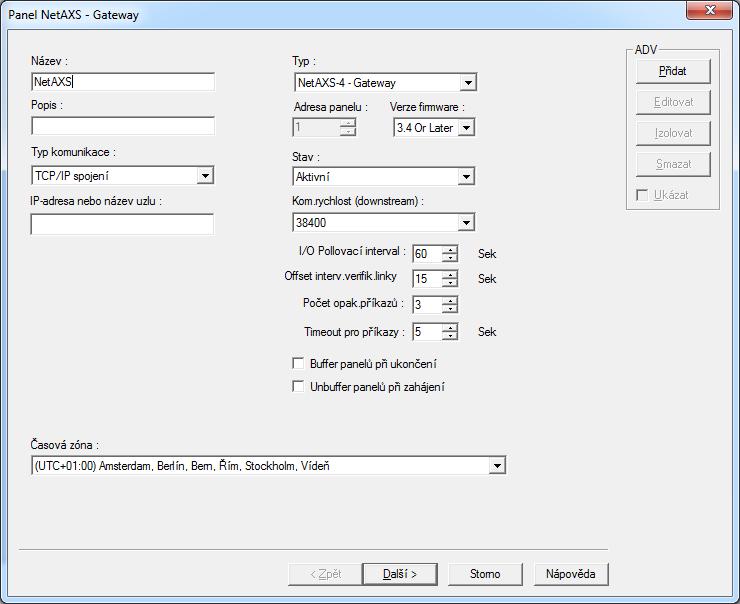Enable Unbuffer panelů při zahájení checkbox
This screenshot has height=604, width=740.
coord(298,386)
